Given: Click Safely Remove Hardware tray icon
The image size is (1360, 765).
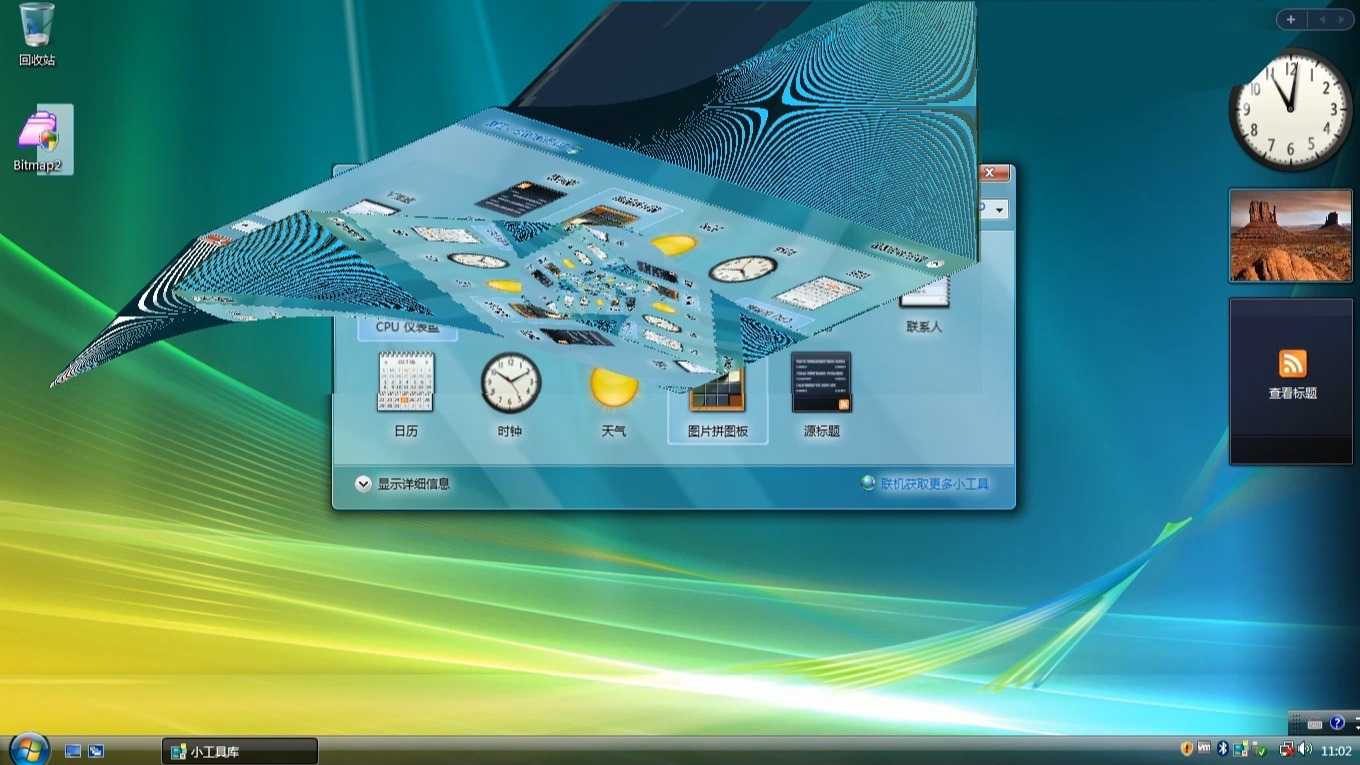Looking at the screenshot, I should [x=1260, y=750].
